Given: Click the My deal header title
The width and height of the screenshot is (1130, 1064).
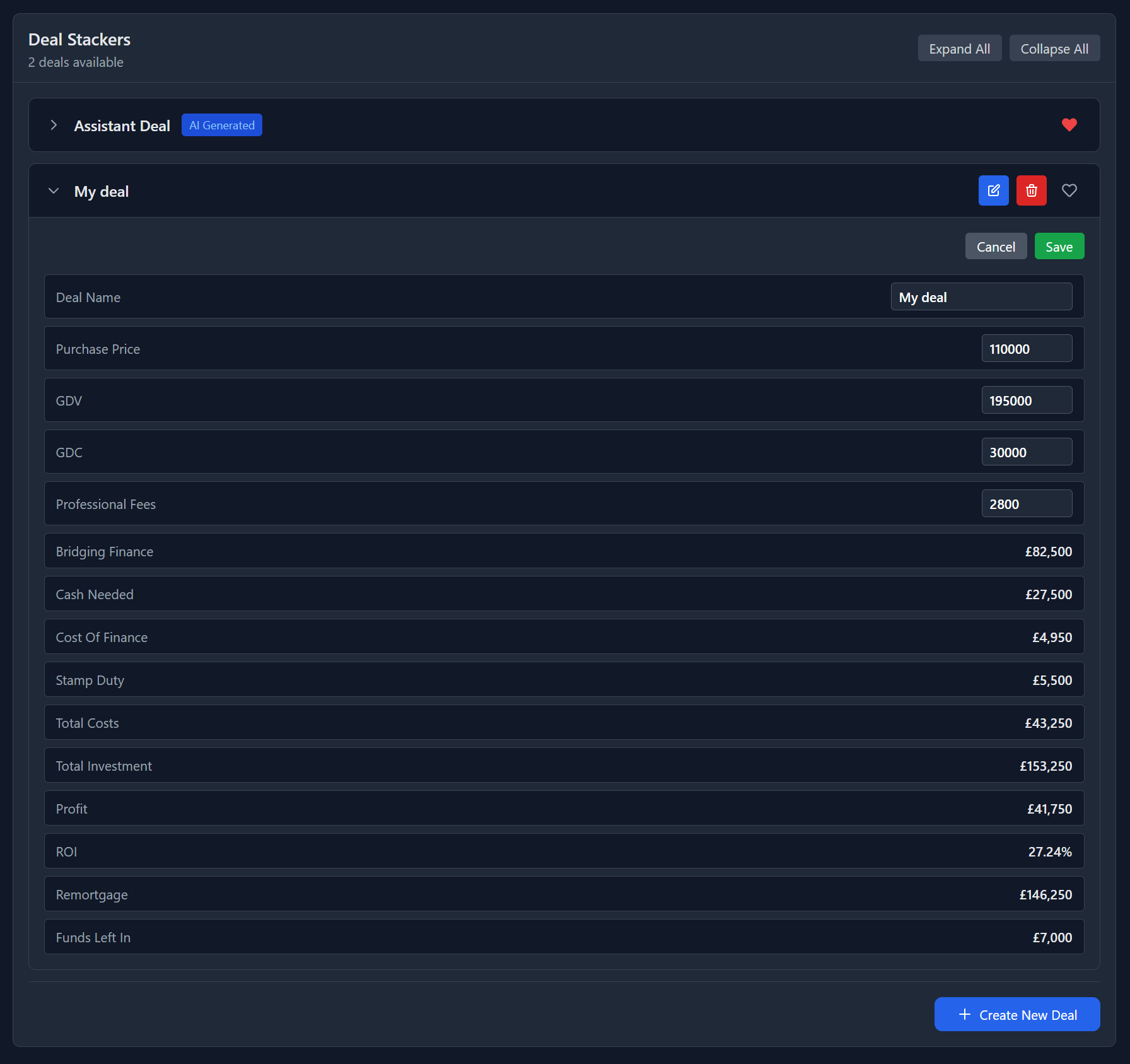Looking at the screenshot, I should pos(102,192).
